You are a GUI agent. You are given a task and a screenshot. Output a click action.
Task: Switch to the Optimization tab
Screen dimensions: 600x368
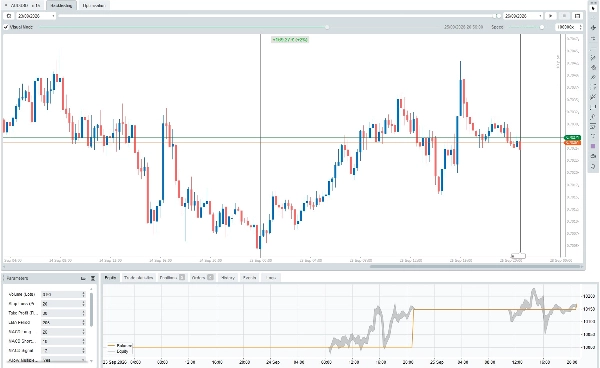click(94, 5)
